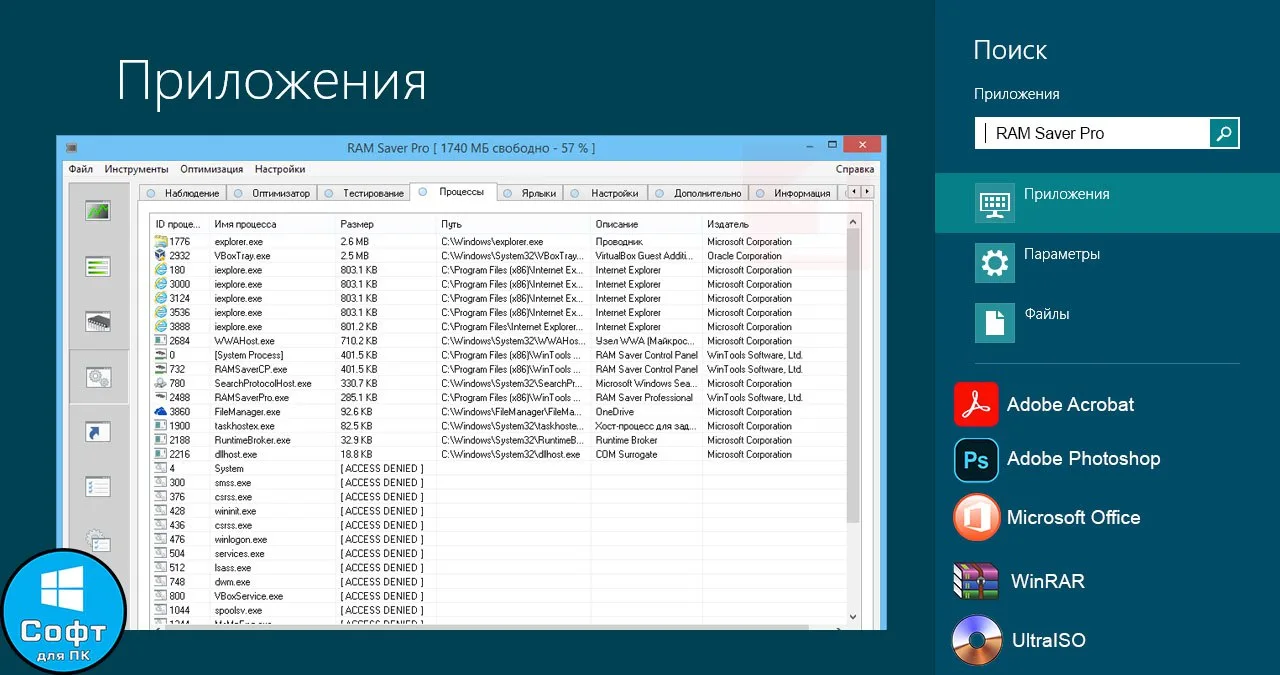Select the services.exe process name
Viewport: 1280px width, 675px height.
coord(239,553)
